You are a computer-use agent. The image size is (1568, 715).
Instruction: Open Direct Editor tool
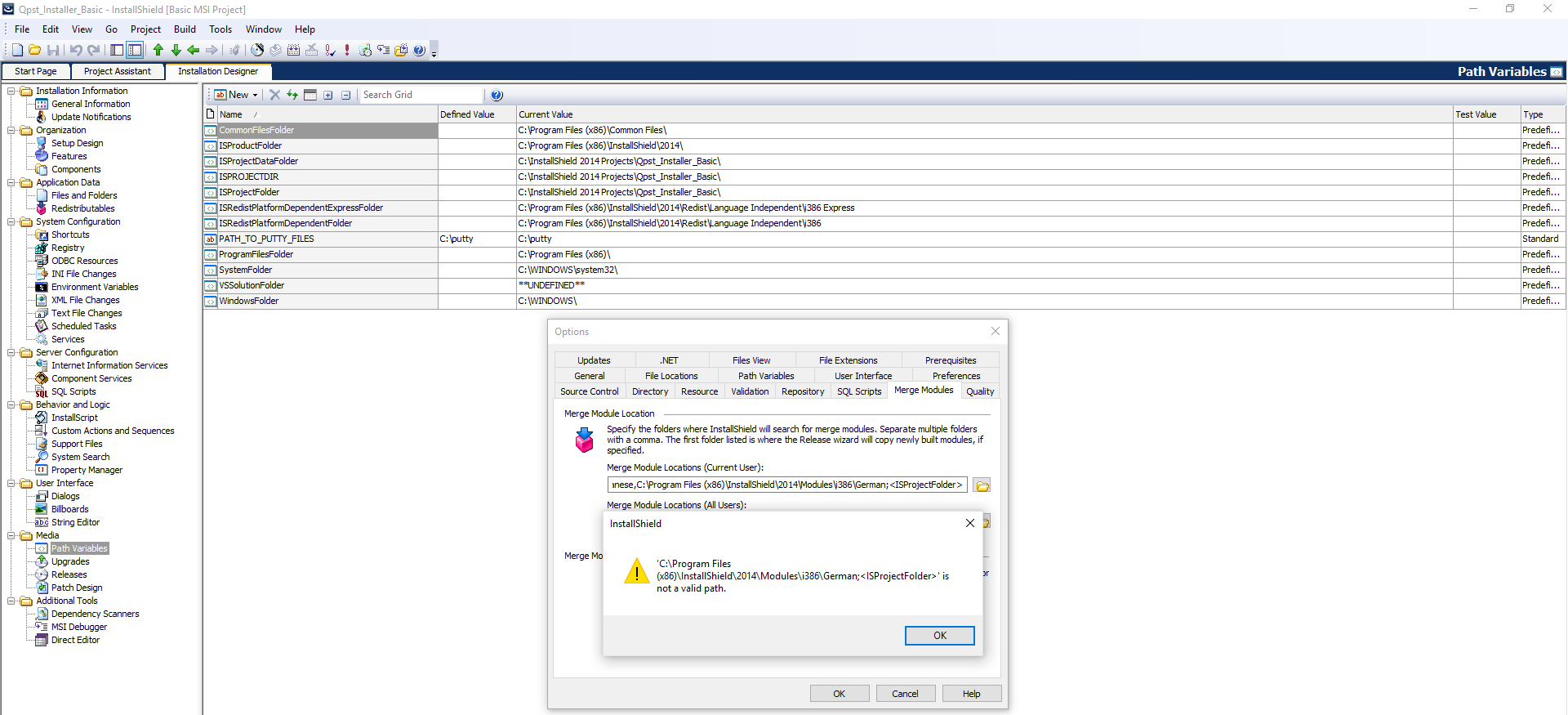[x=75, y=640]
